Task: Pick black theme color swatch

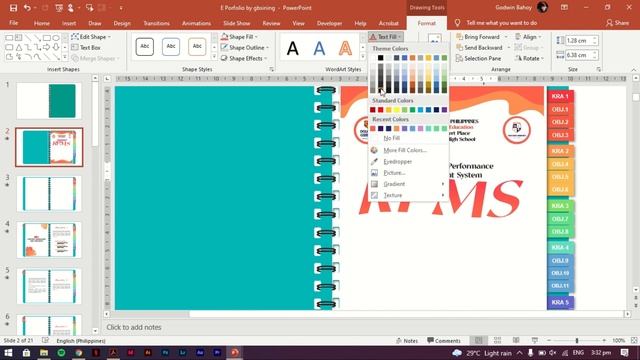Action: click(x=380, y=58)
